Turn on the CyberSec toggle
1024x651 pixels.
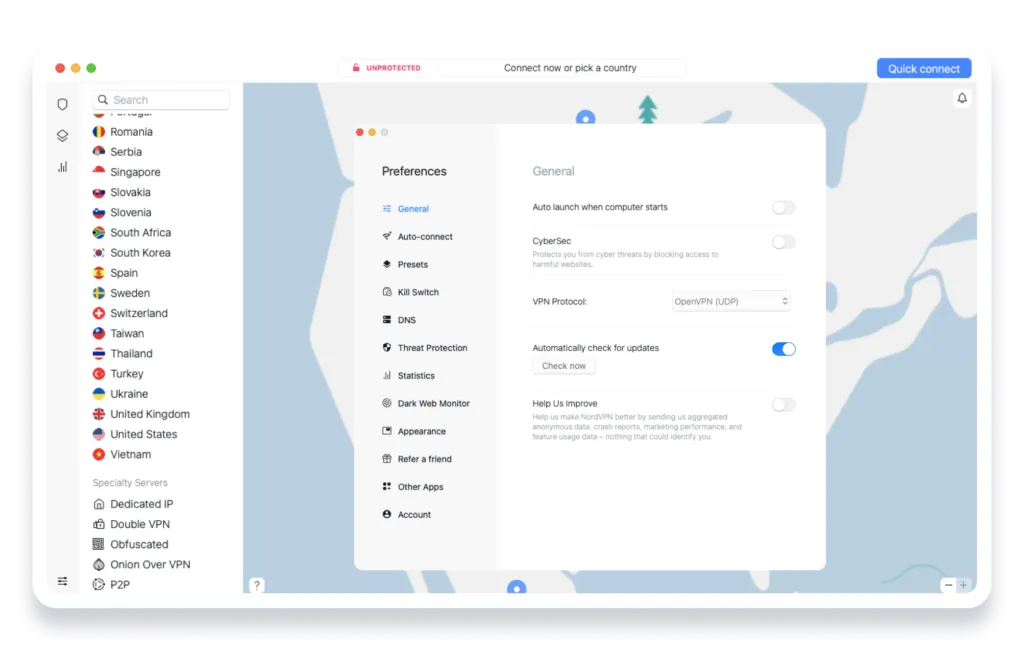[783, 242]
